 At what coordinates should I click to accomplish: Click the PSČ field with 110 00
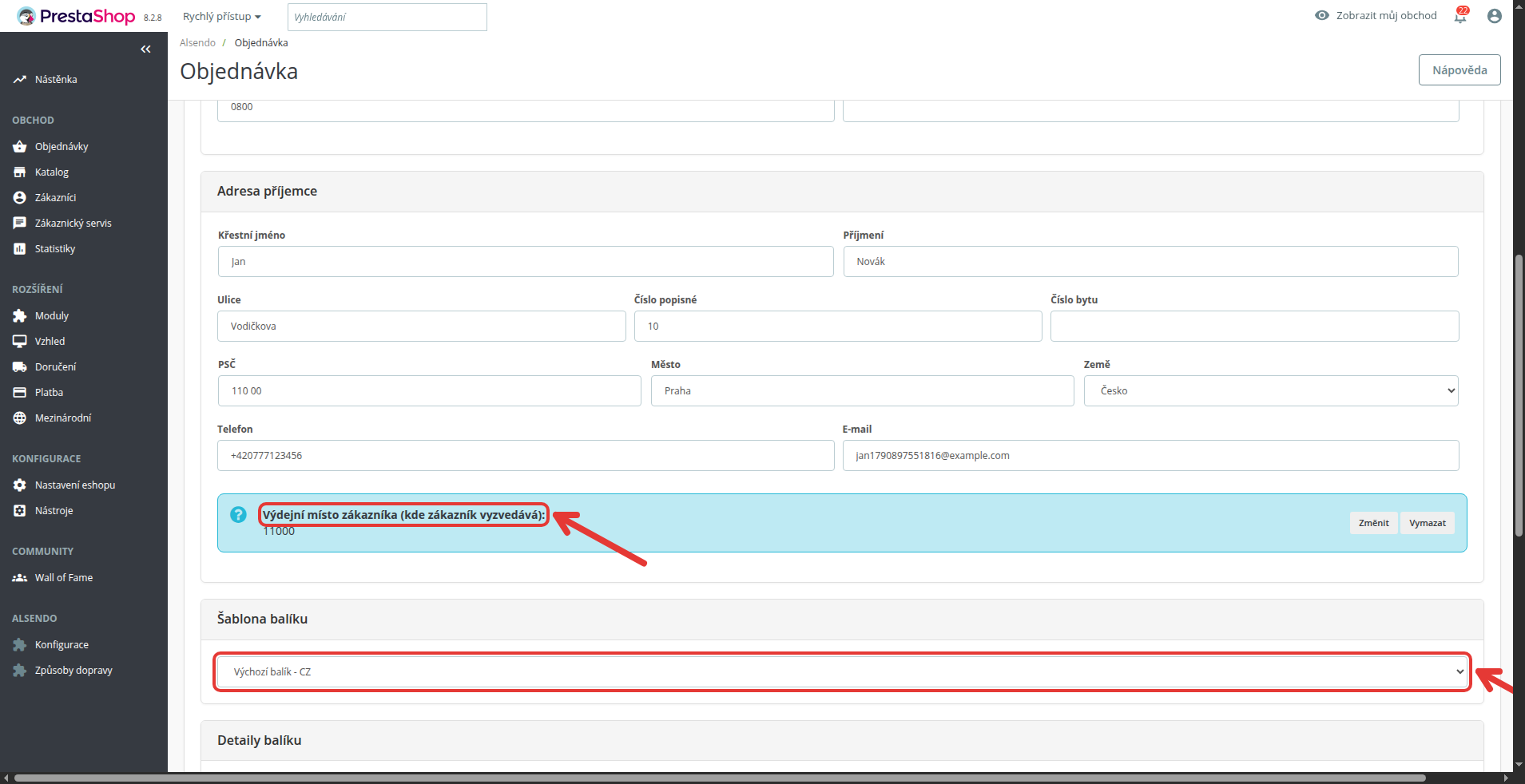[430, 391]
